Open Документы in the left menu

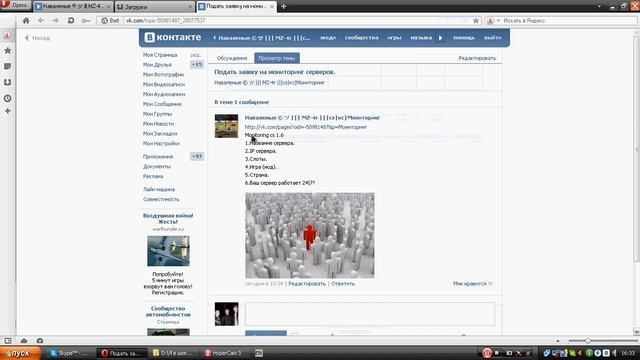click(x=157, y=167)
